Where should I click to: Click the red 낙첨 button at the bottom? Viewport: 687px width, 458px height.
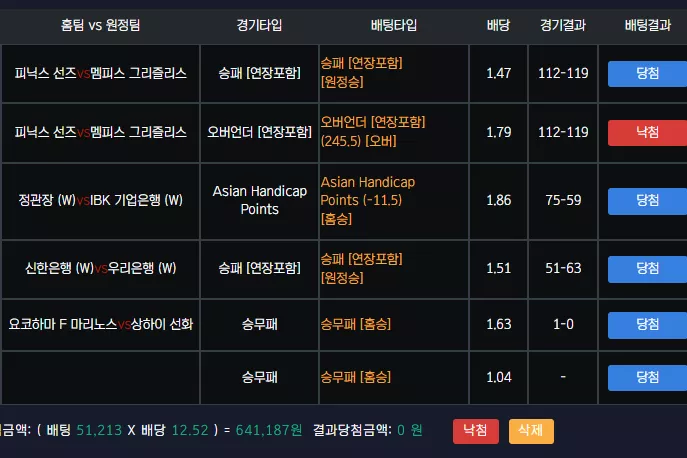pos(475,431)
